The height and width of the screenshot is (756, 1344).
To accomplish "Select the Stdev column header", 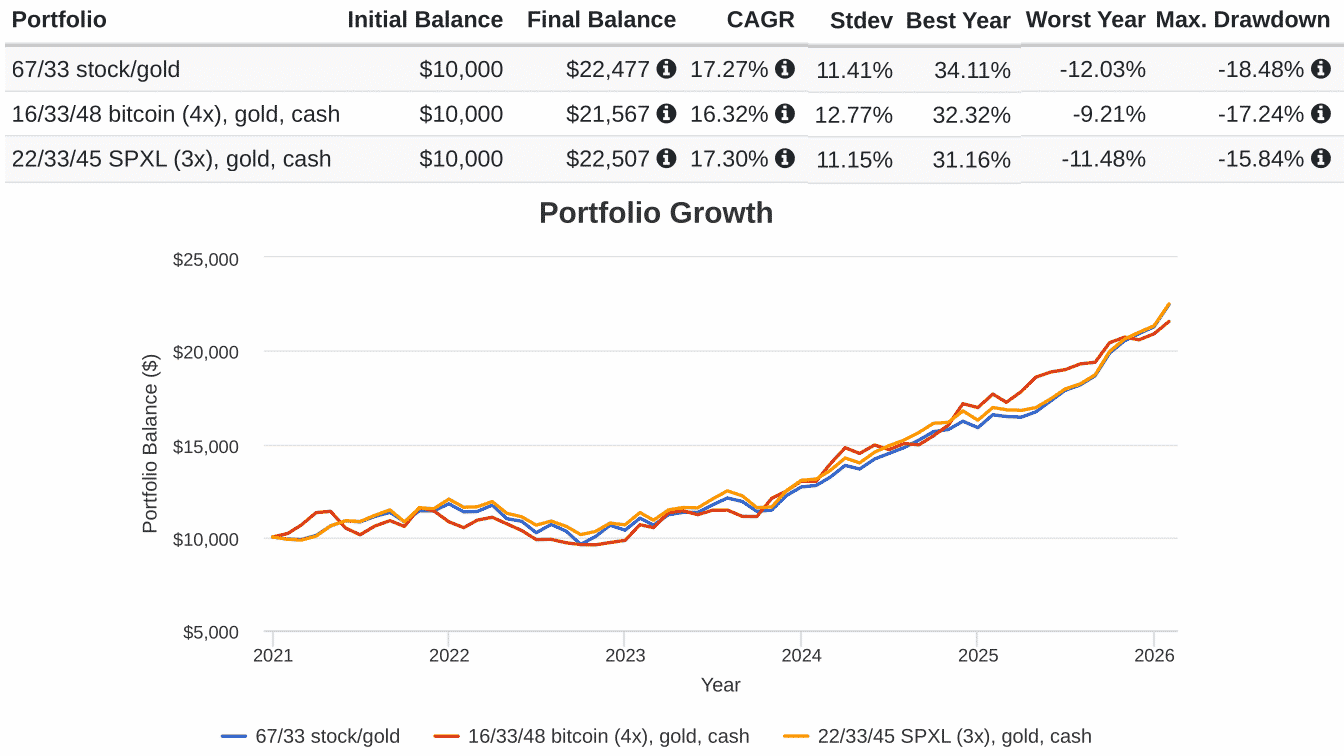I will tap(861, 21).
